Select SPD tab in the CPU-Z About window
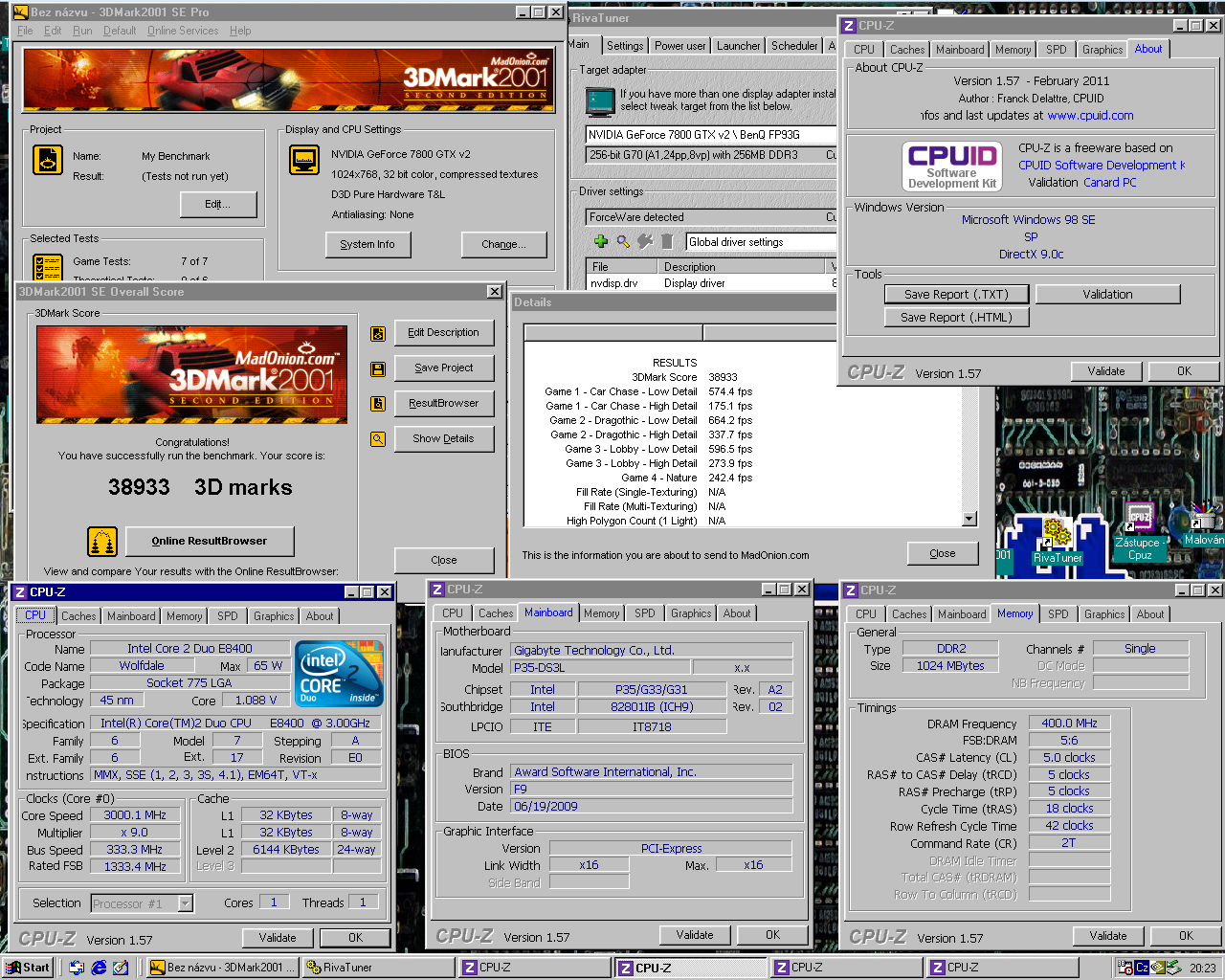Screen dimensions: 1225x980 tap(1056, 50)
